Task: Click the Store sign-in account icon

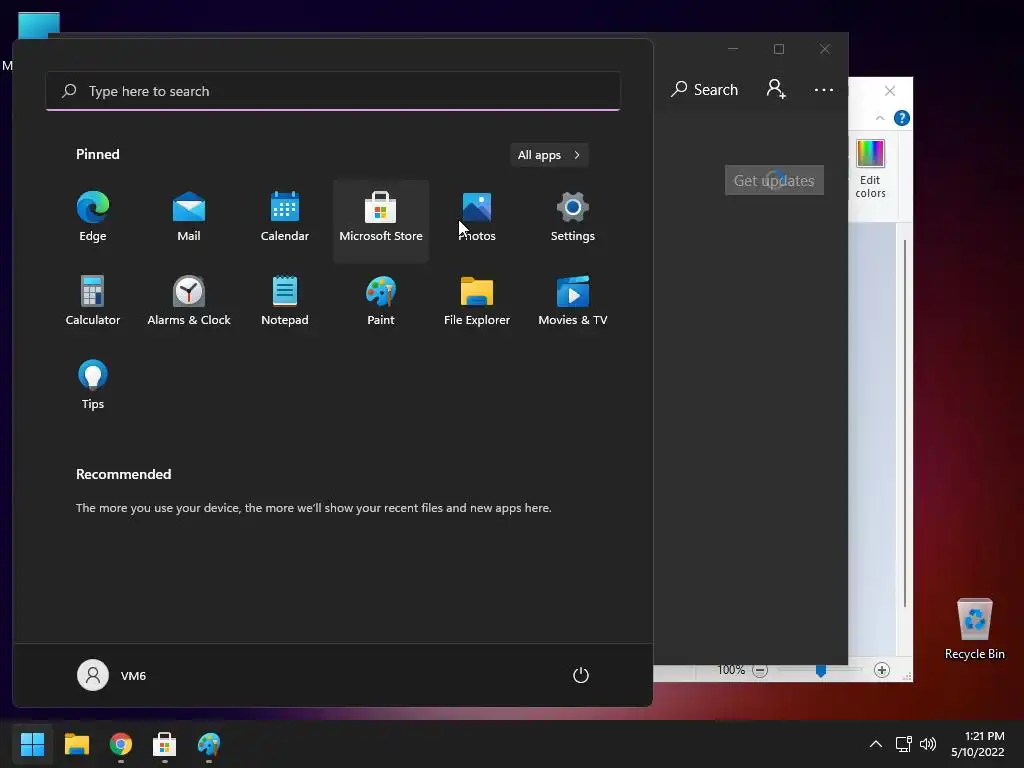Action: tap(776, 89)
